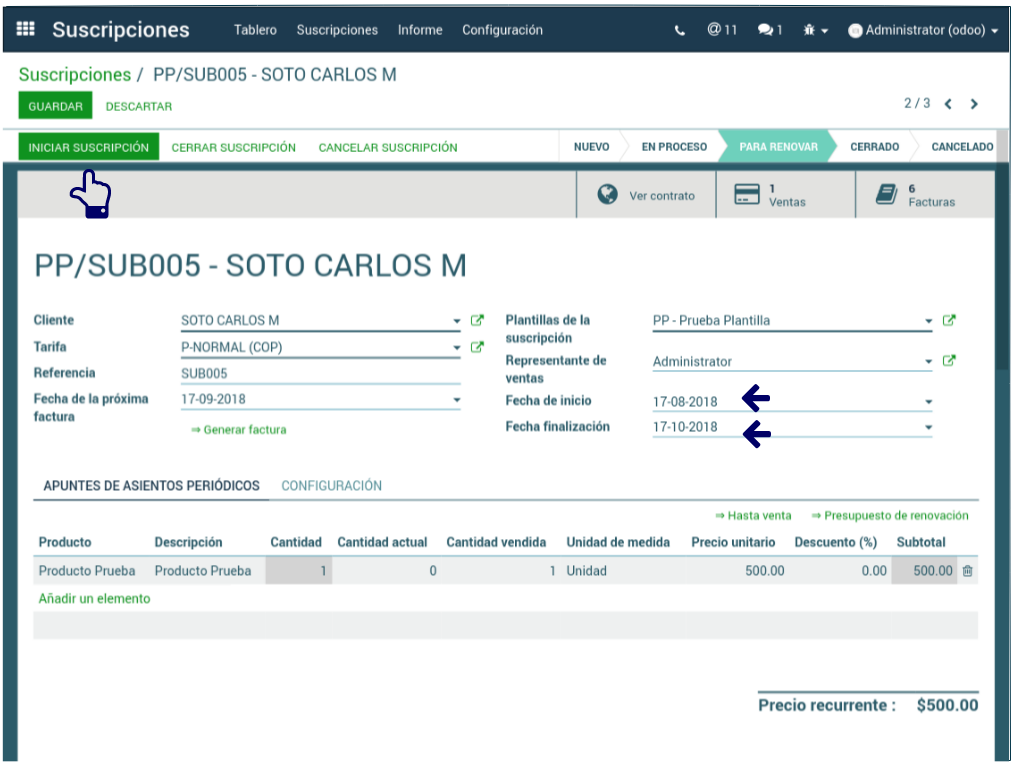The height and width of the screenshot is (767, 1023).
Task: Expand the Fecha de inicio date dropdown
Action: tap(928, 402)
